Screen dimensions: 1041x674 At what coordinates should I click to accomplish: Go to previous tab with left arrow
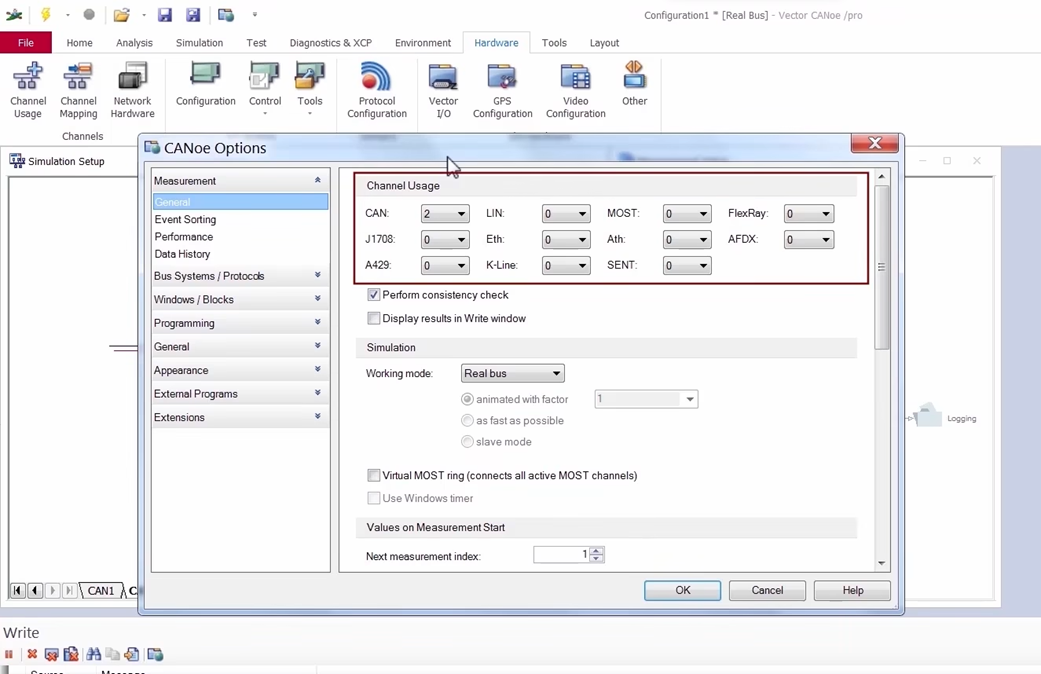coord(35,590)
